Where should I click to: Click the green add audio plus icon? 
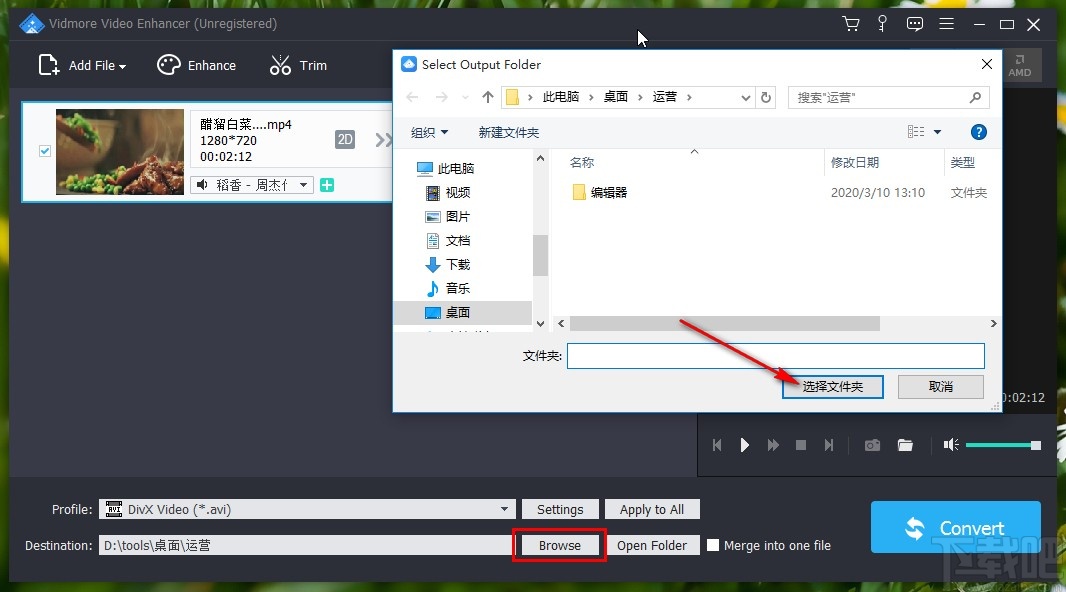[327, 185]
